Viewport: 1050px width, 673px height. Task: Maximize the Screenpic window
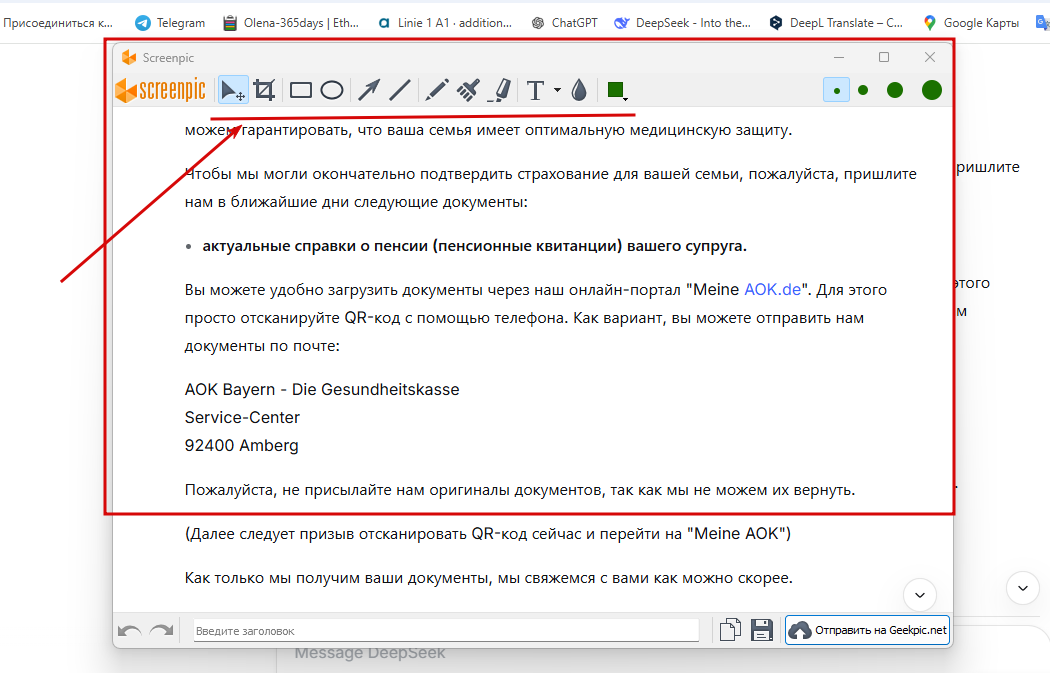tap(884, 57)
